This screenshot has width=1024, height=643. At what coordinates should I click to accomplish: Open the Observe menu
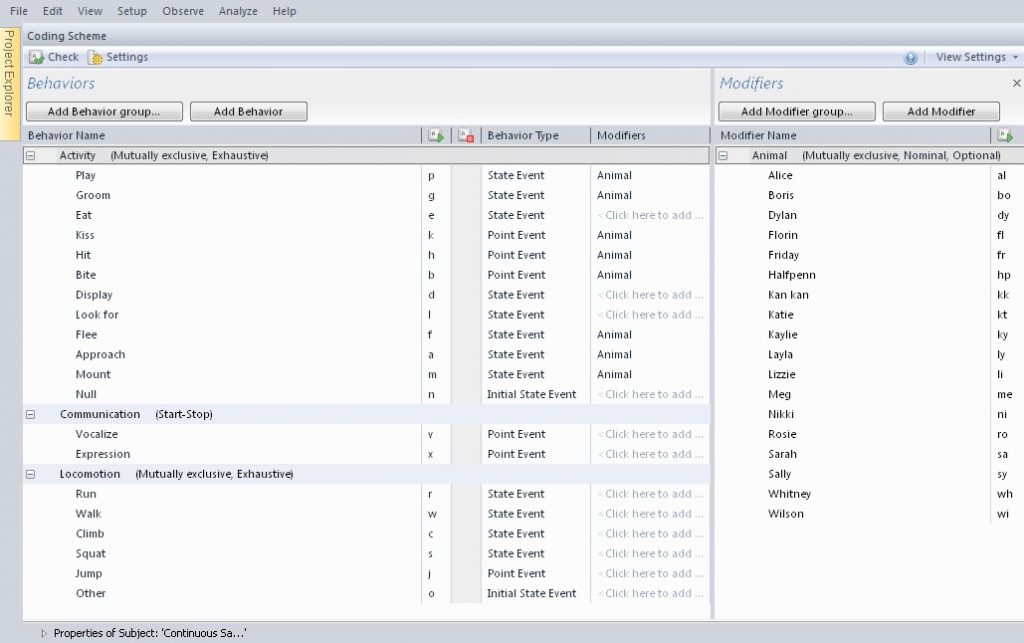click(x=182, y=11)
